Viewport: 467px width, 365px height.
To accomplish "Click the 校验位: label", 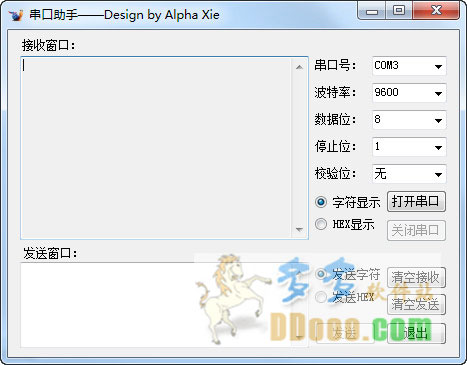I will point(335,173).
